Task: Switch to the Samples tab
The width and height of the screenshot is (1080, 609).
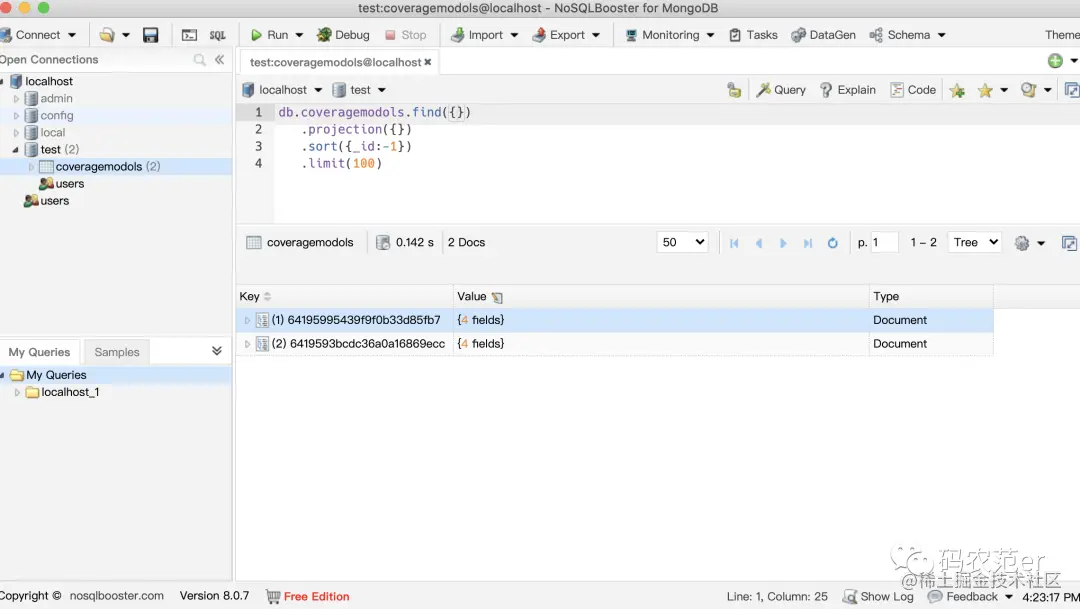Action: [116, 352]
